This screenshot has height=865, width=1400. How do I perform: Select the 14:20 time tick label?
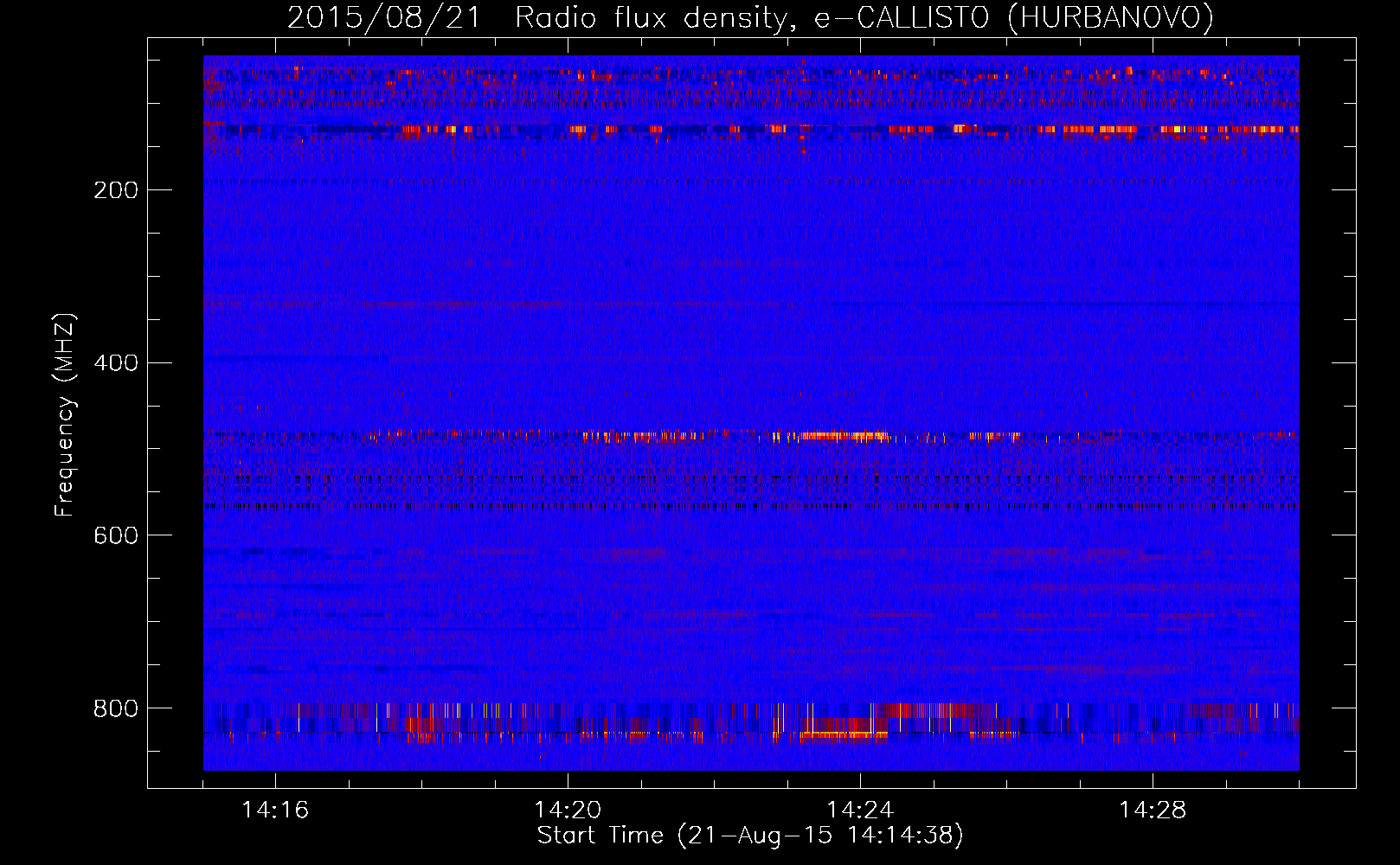568,811
